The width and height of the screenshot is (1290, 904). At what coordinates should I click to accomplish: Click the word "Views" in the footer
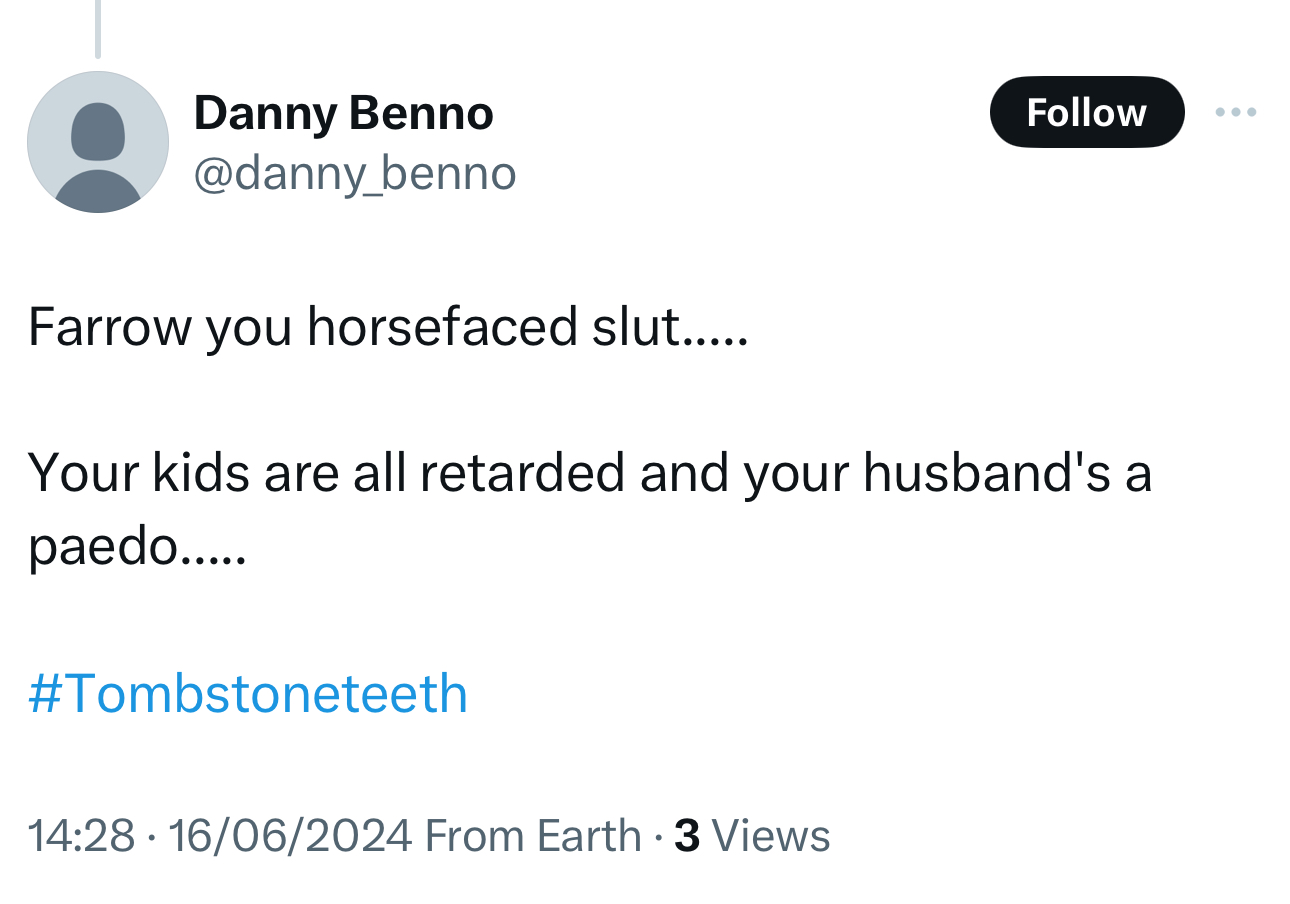tap(771, 836)
